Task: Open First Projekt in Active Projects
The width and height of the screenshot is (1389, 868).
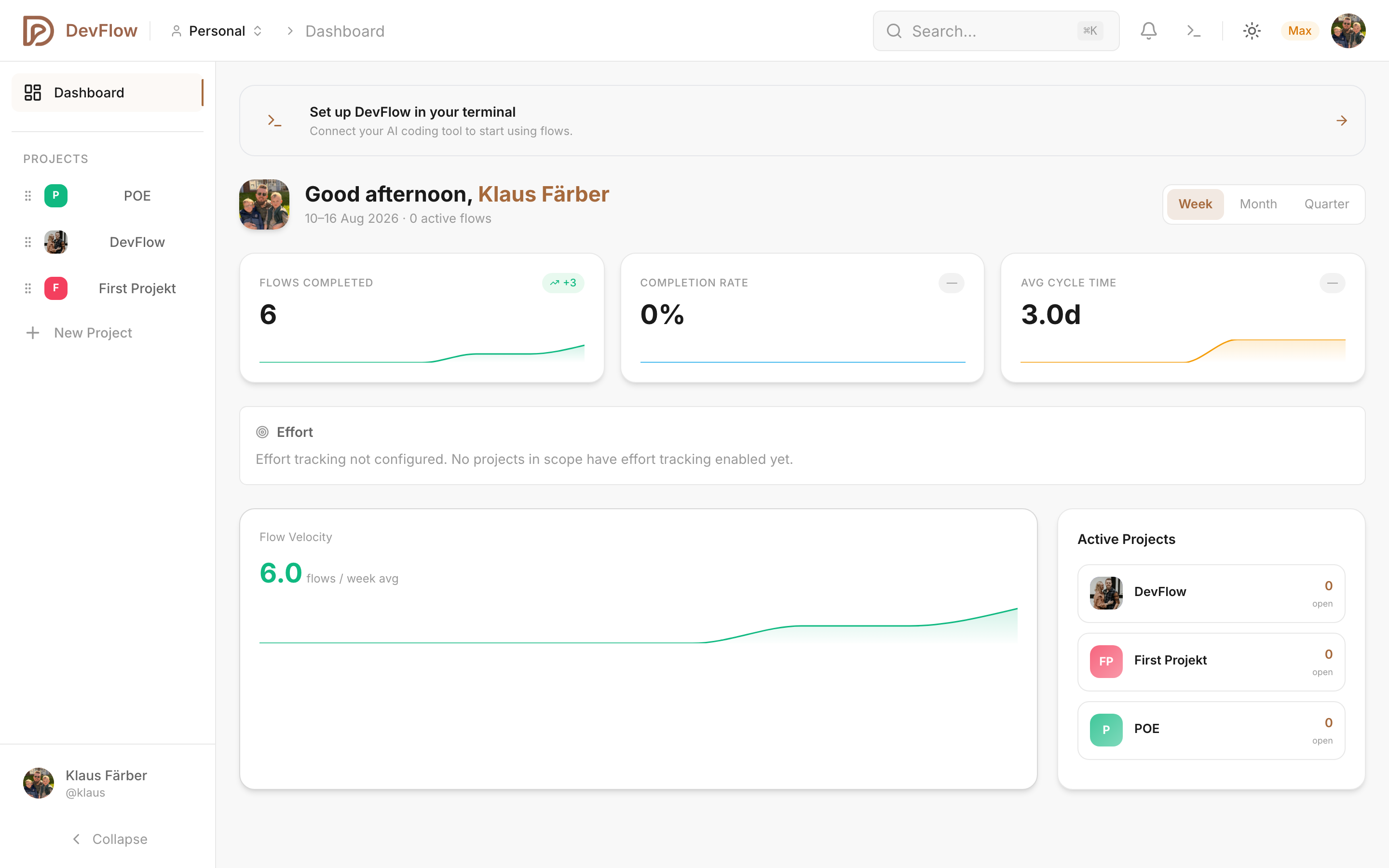Action: pos(1211,661)
